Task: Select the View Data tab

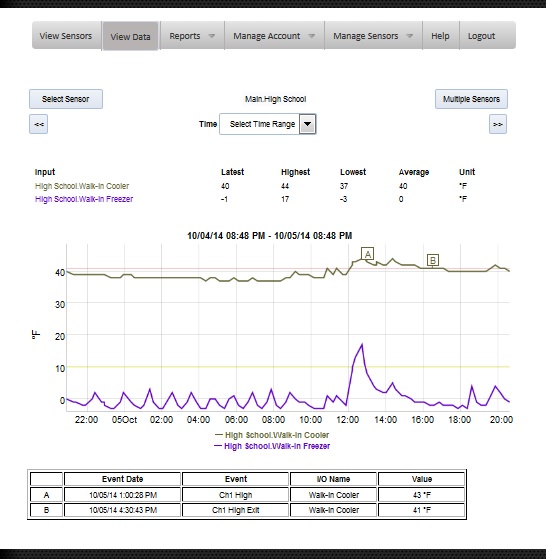Action: coord(130,36)
